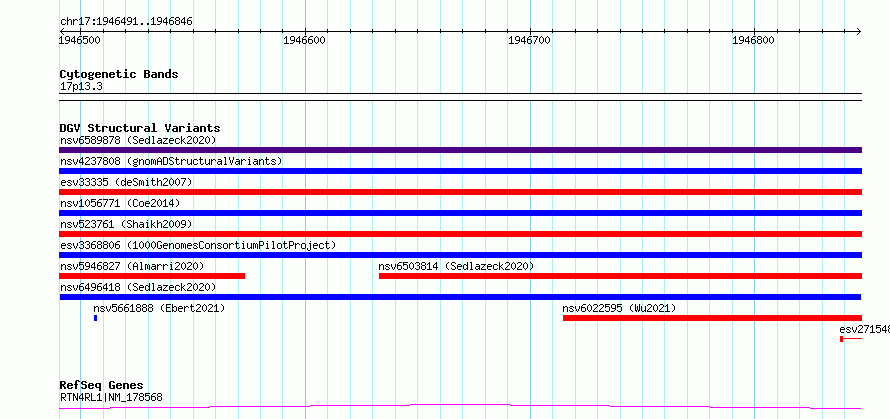
Task: Click variant label esv33335 (deSmith2007)
Action: click(126, 182)
